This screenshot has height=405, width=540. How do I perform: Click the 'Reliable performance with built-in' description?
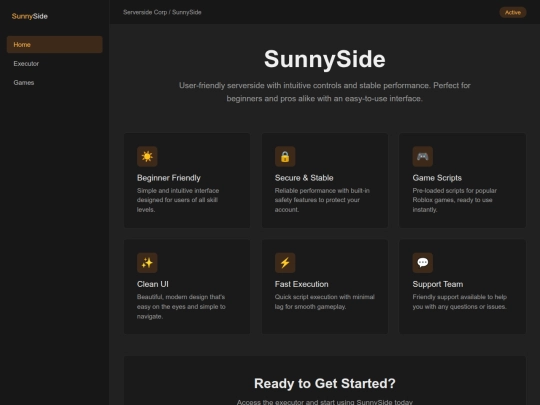pos(322,200)
